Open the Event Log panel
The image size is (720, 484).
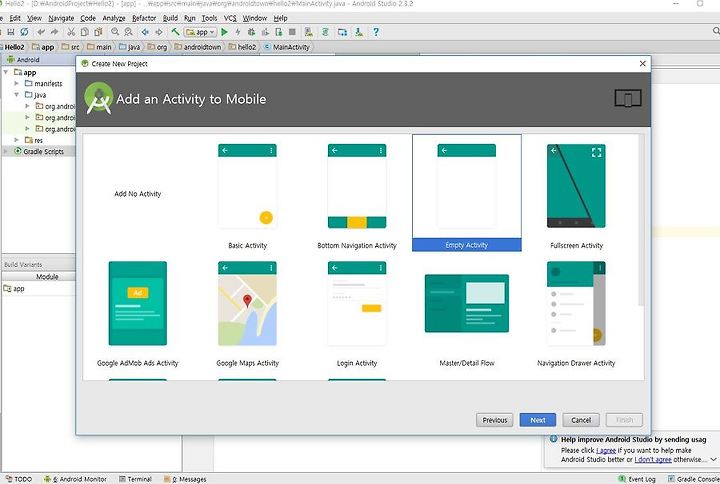click(637, 479)
